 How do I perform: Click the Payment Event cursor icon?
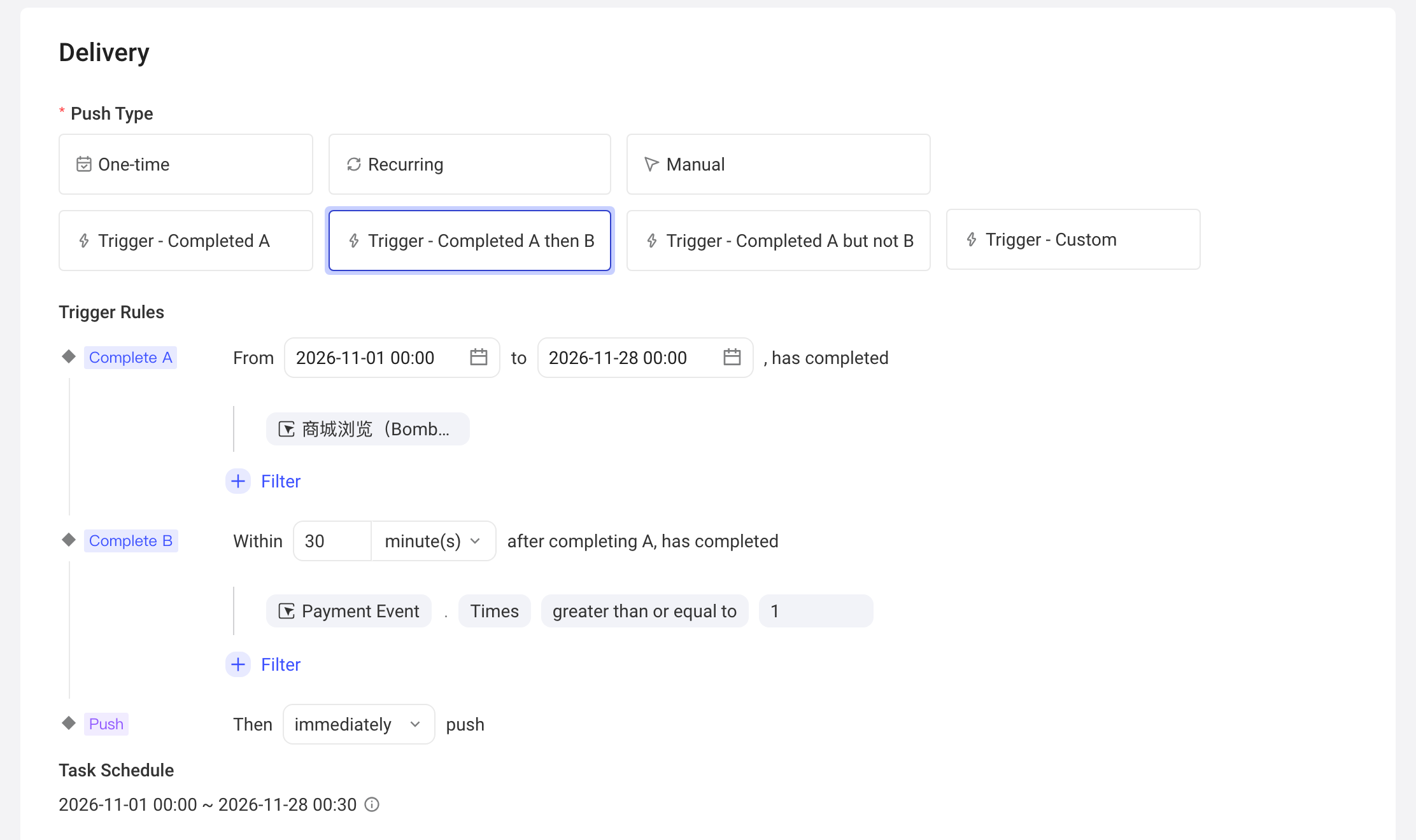[x=287, y=612]
